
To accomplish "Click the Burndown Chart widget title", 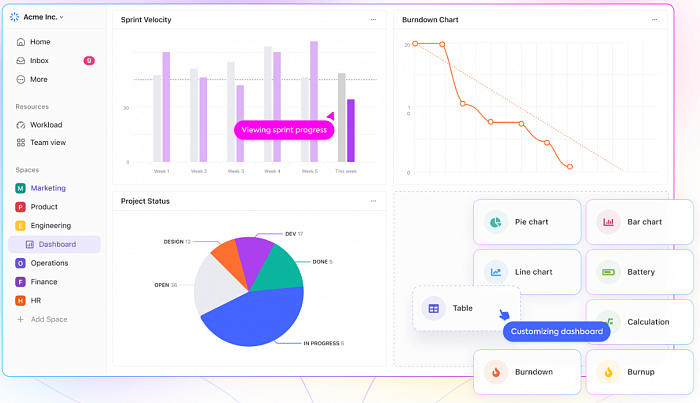I will [x=430, y=20].
